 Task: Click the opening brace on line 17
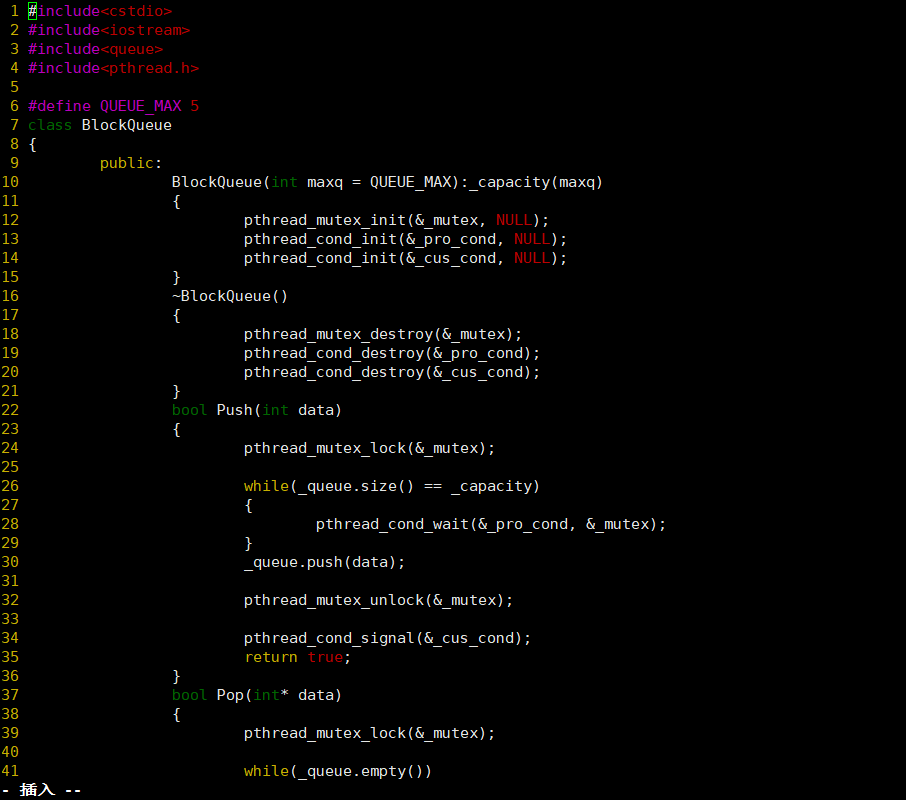[176, 315]
